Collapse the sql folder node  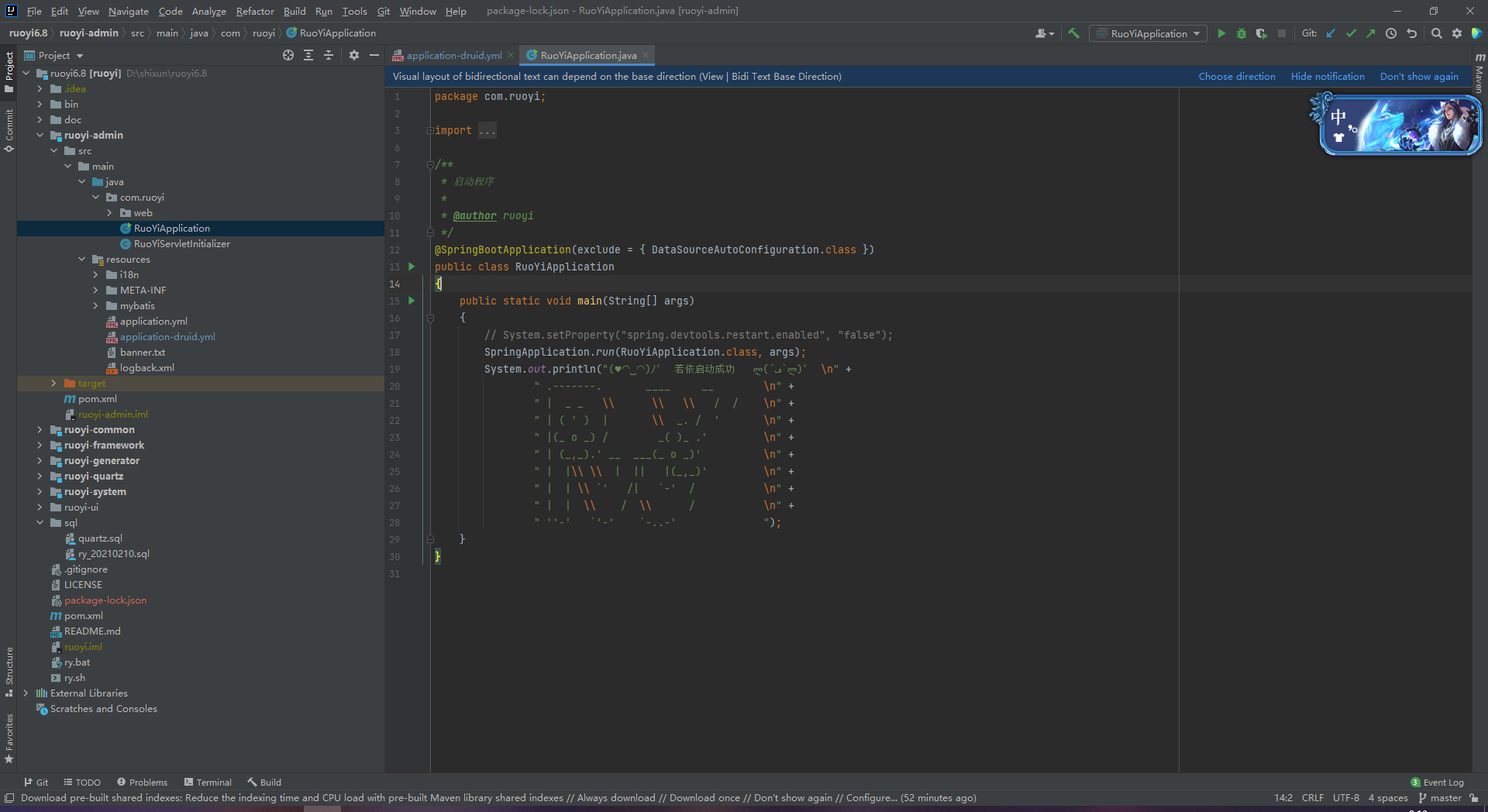click(40, 523)
